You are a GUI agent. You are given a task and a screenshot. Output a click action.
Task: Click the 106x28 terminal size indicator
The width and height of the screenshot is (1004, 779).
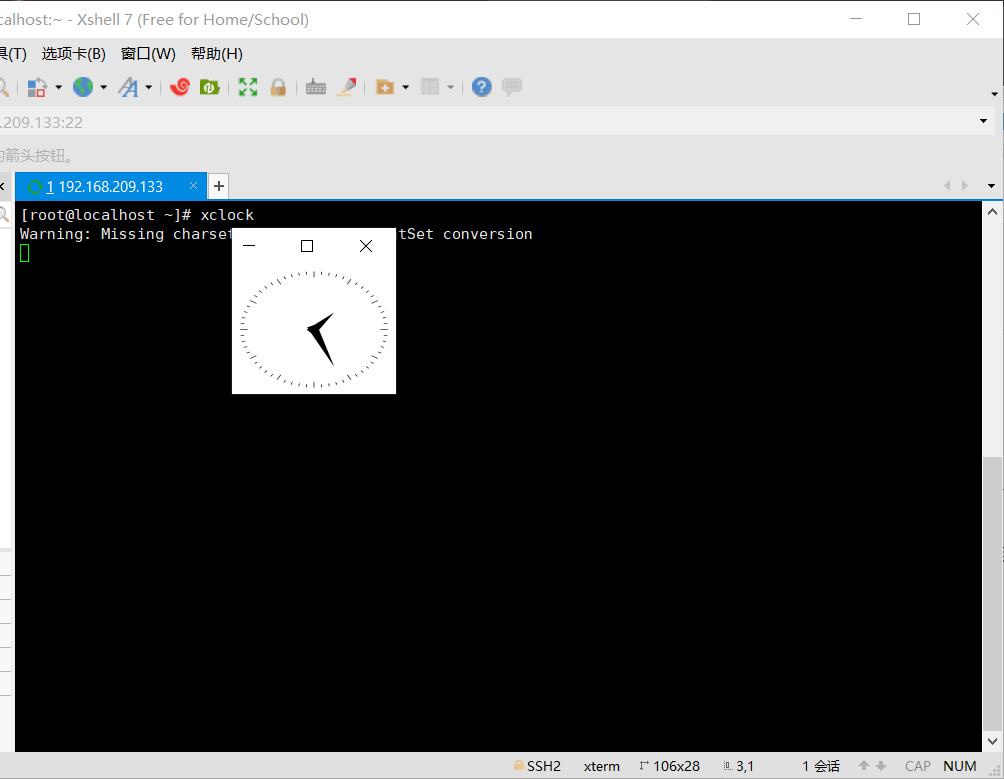point(670,766)
